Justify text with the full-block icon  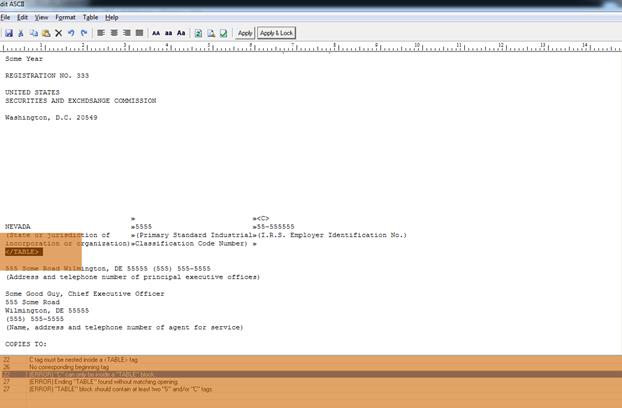[x=139, y=33]
